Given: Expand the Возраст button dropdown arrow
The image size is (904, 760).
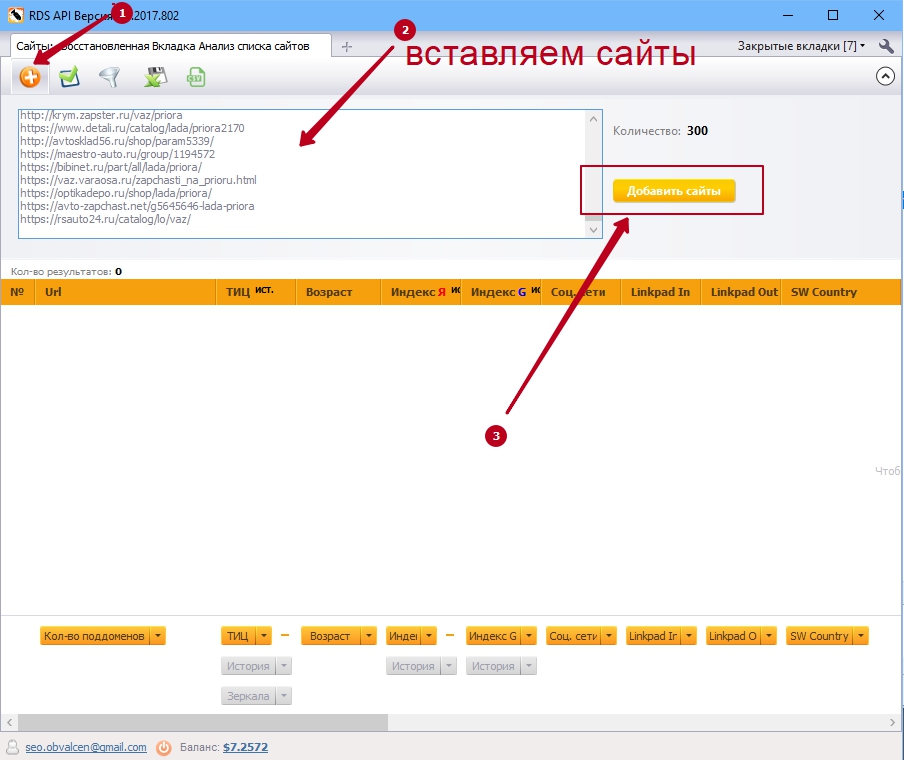Looking at the screenshot, I should (369, 636).
